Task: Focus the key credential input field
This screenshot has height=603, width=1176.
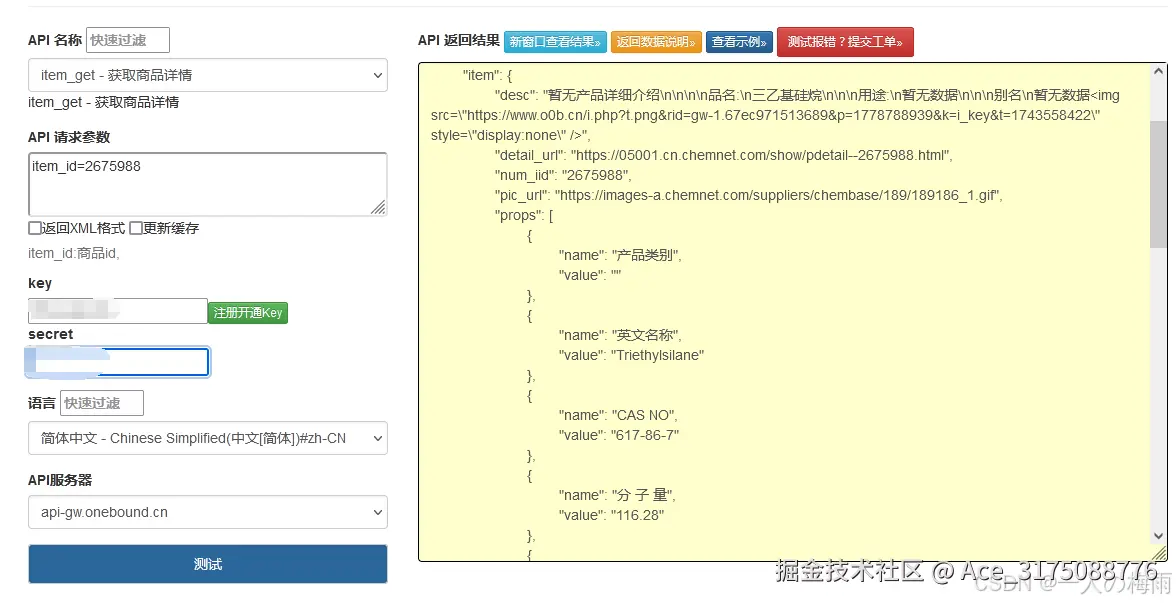Action: click(117, 311)
